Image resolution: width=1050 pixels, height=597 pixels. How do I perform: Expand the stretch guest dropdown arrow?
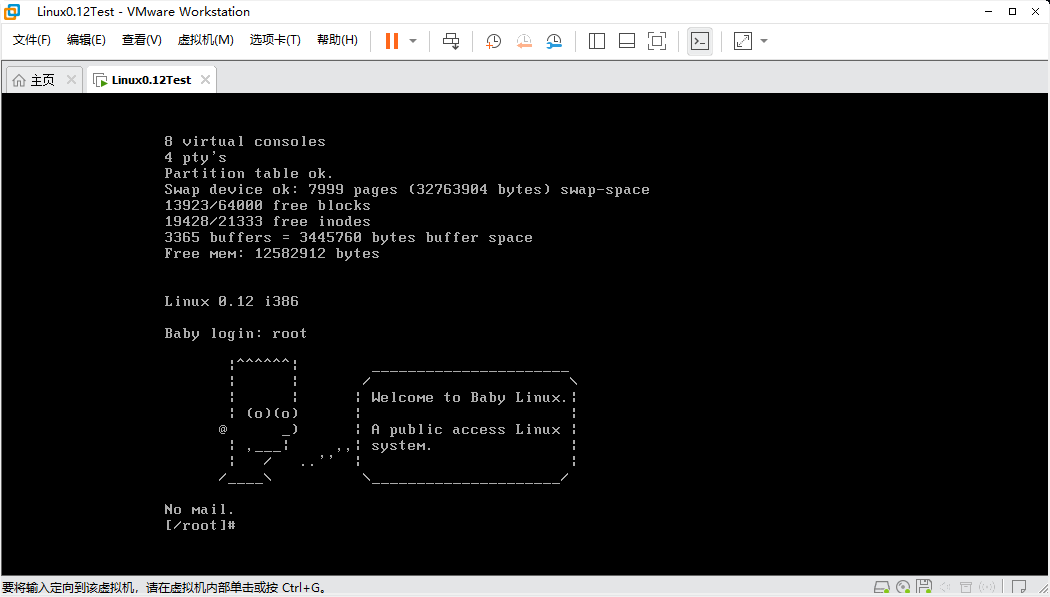(764, 41)
